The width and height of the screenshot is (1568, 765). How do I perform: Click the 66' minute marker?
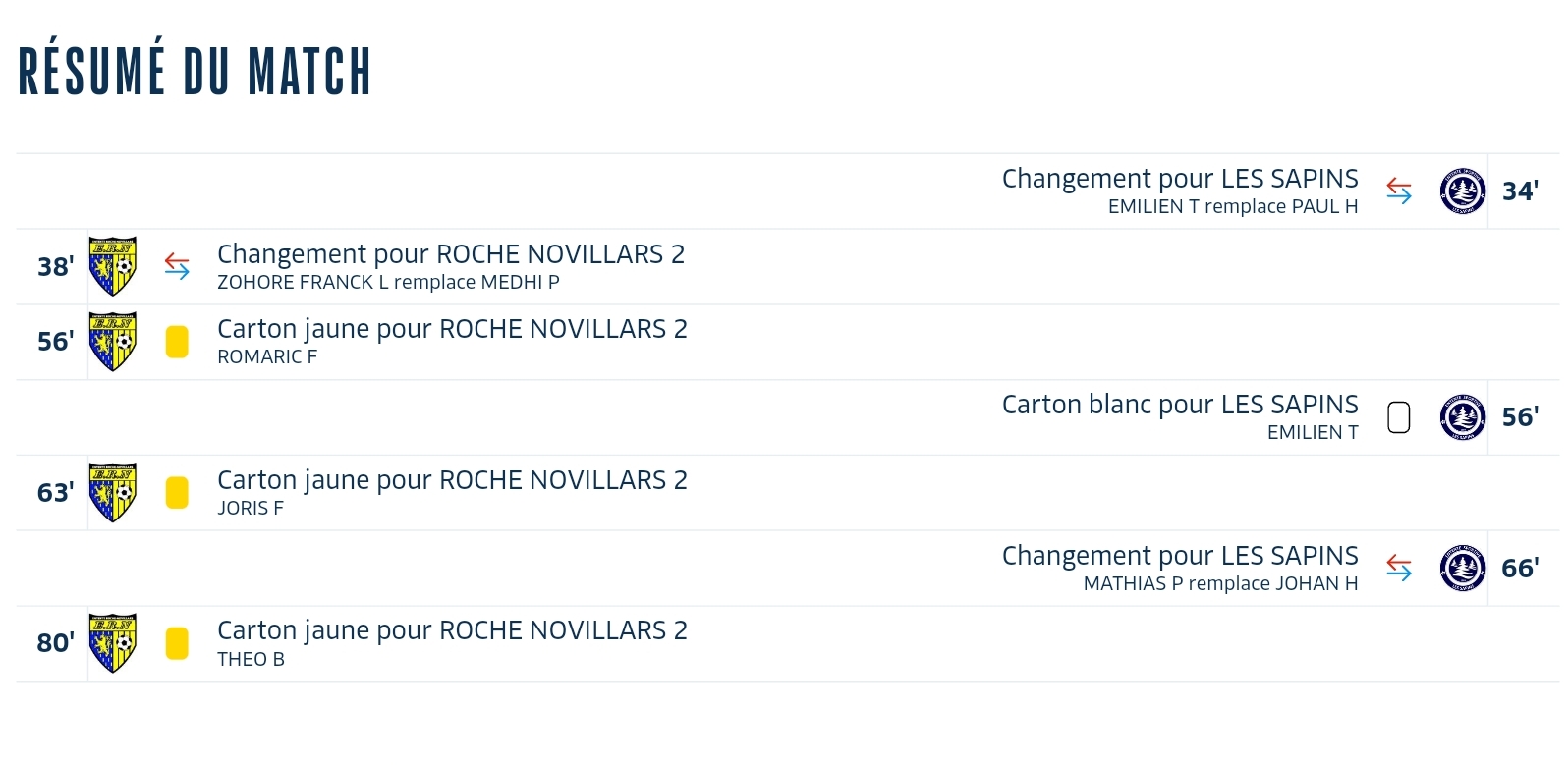click(x=1520, y=569)
